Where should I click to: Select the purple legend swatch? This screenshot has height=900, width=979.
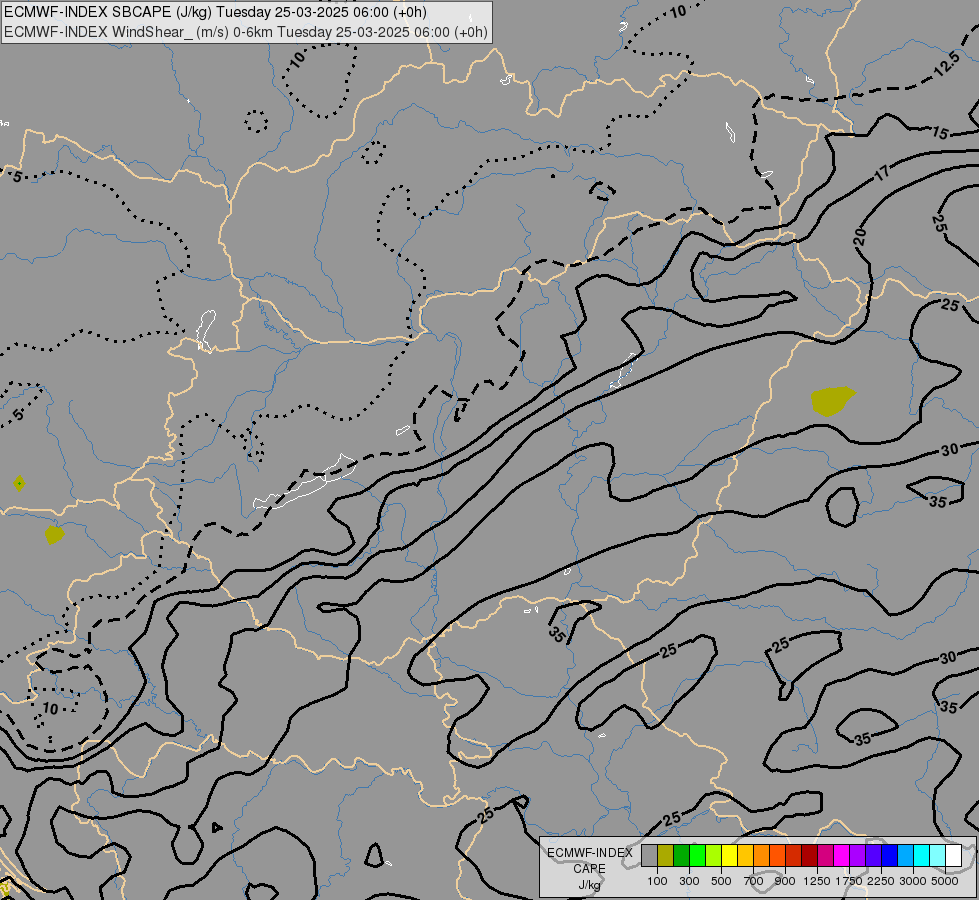(x=858, y=856)
